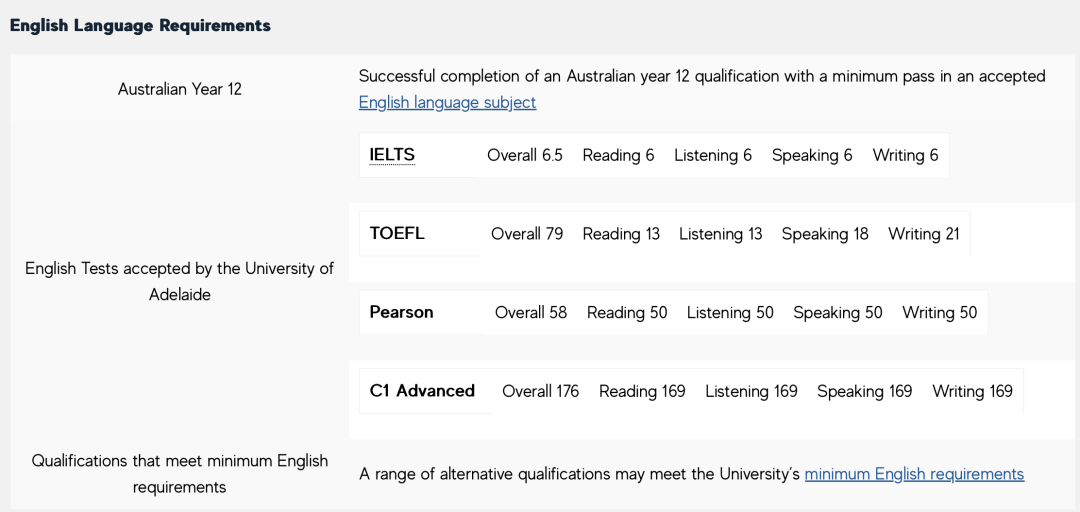
Task: Click the English Language Requirements heading
Action: [140, 25]
